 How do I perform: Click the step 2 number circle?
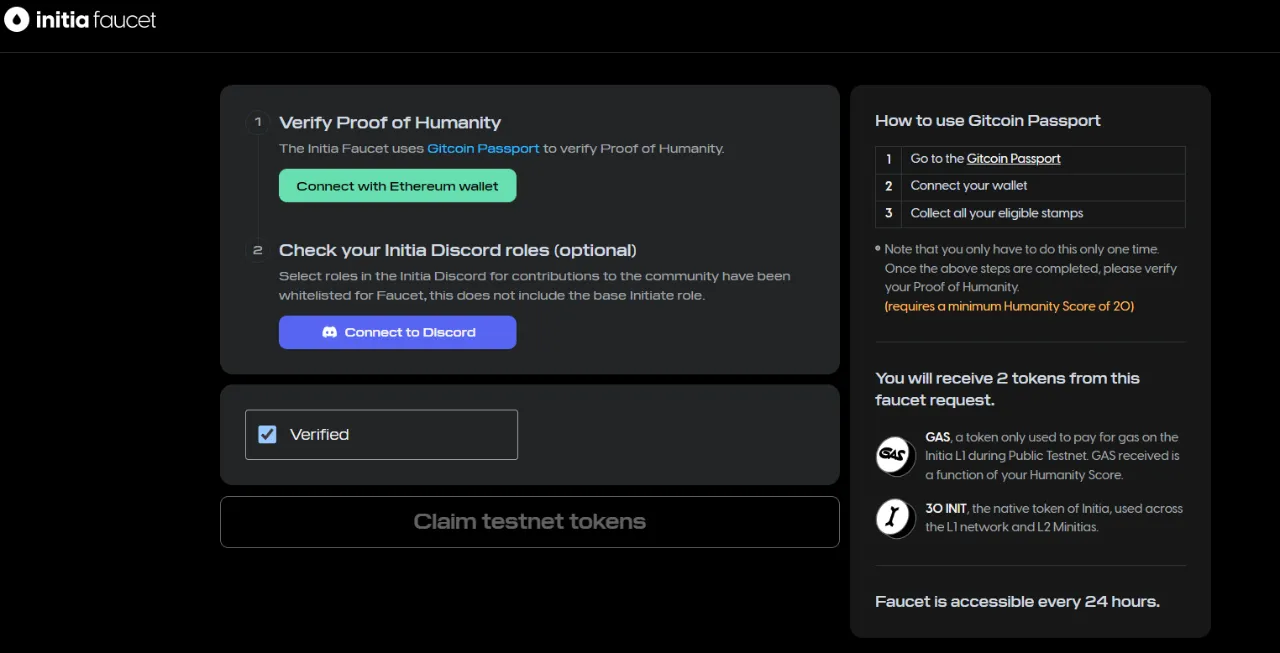tap(258, 251)
